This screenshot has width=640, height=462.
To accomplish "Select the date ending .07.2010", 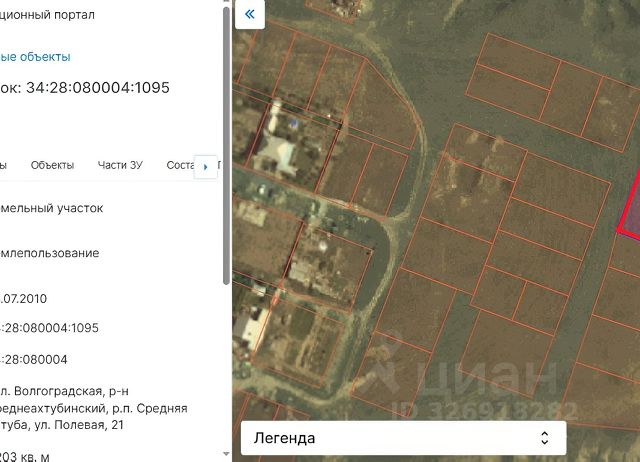I will 23,299.
